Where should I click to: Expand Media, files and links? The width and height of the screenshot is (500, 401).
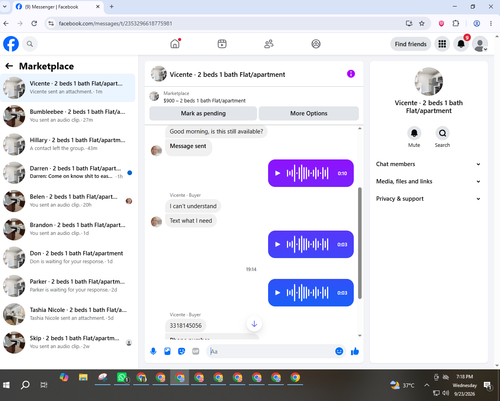pos(428,181)
